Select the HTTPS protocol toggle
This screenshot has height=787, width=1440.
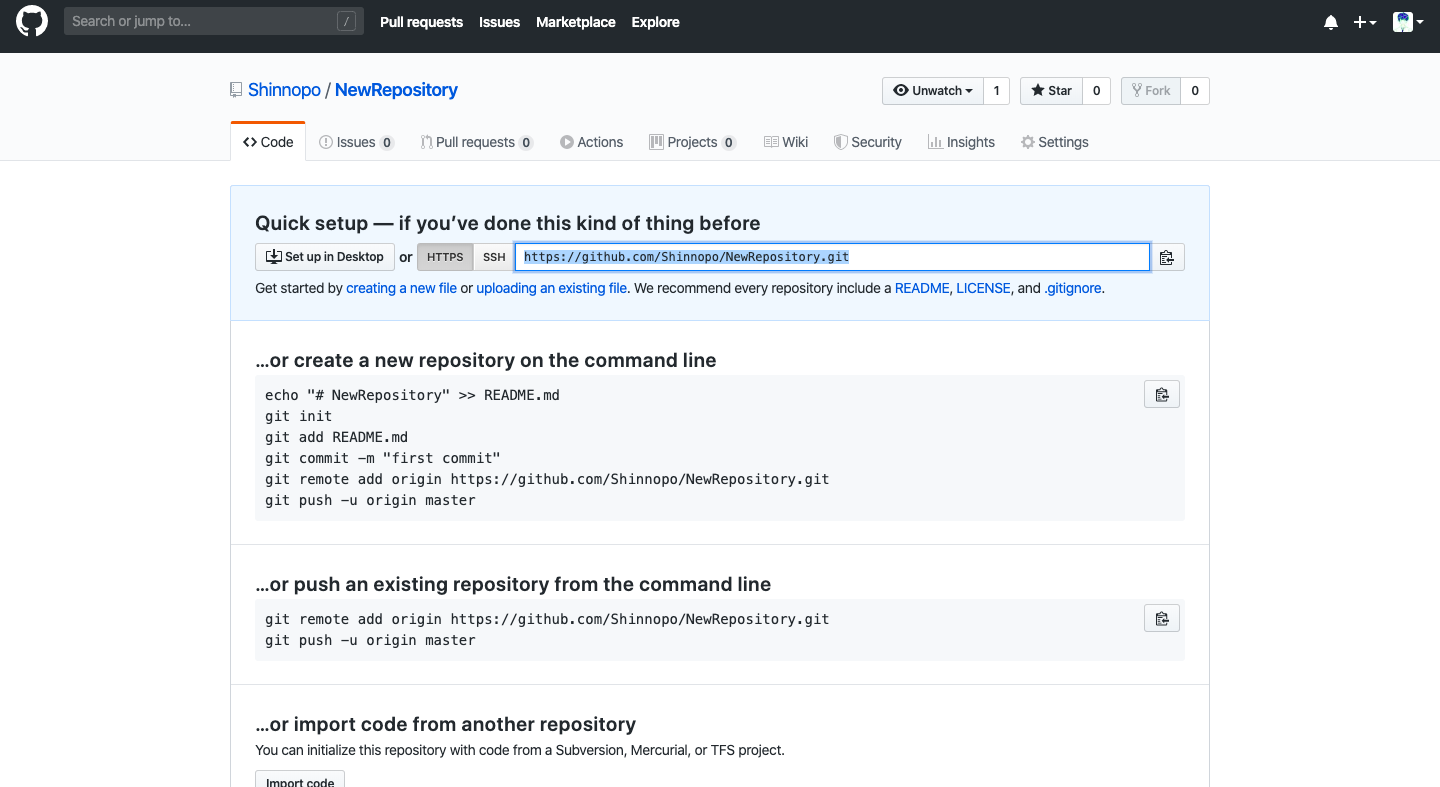tap(445, 257)
